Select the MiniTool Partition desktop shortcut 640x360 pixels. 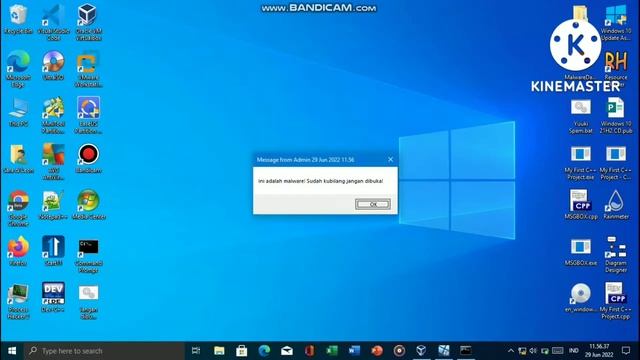(x=53, y=116)
